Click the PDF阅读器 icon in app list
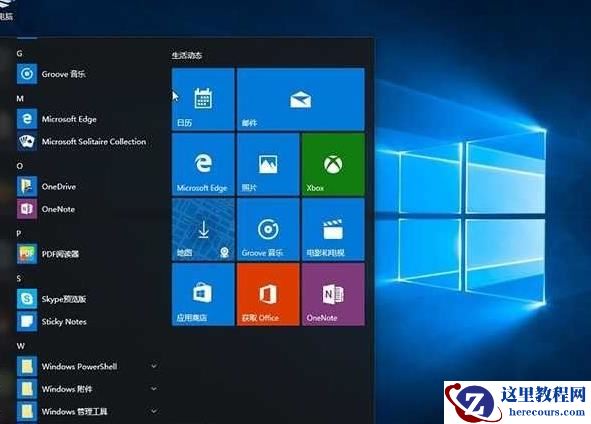The image size is (591, 424). click(27, 254)
